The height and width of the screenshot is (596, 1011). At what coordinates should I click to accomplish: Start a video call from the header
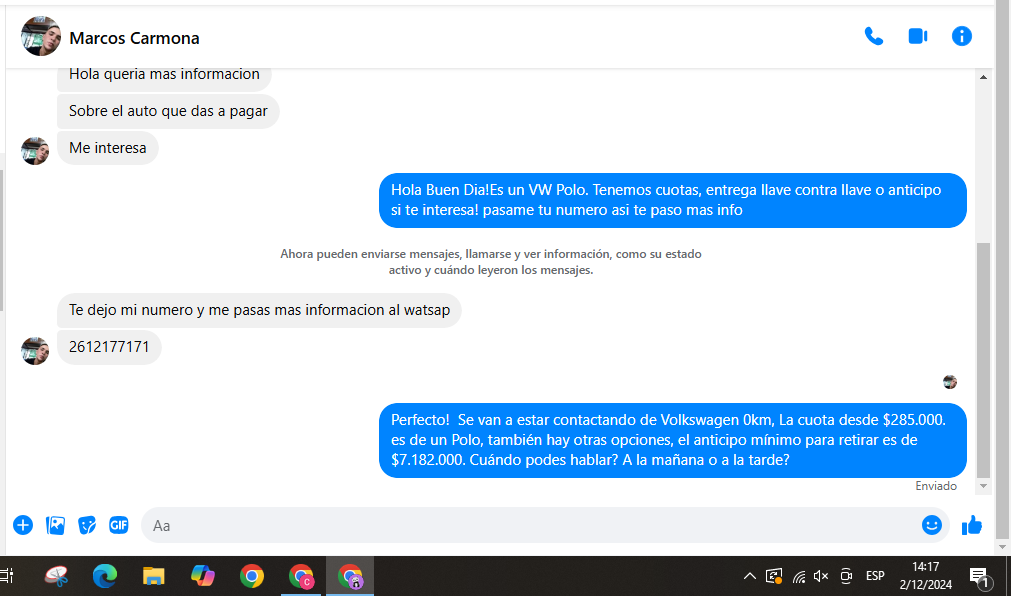click(918, 36)
